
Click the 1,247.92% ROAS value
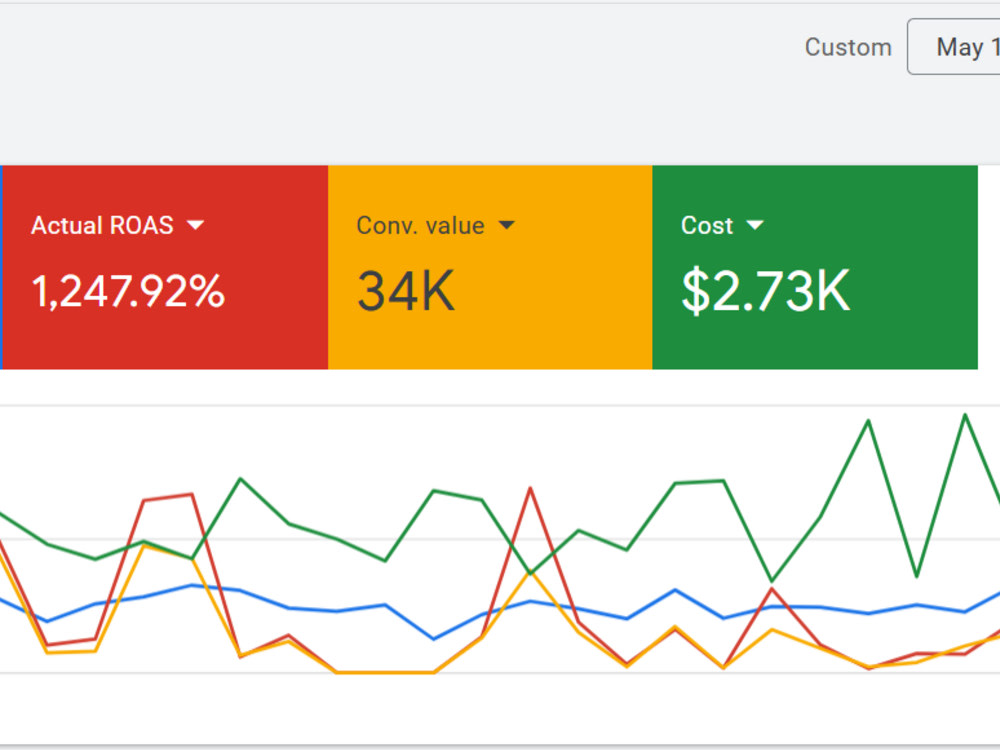[128, 291]
